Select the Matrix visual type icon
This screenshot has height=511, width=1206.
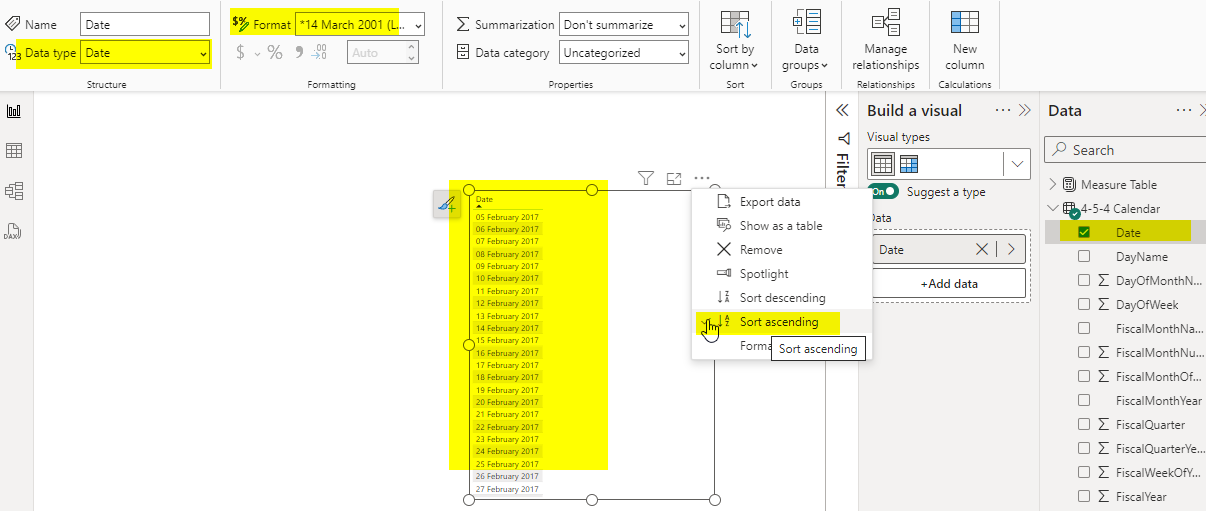click(x=908, y=164)
